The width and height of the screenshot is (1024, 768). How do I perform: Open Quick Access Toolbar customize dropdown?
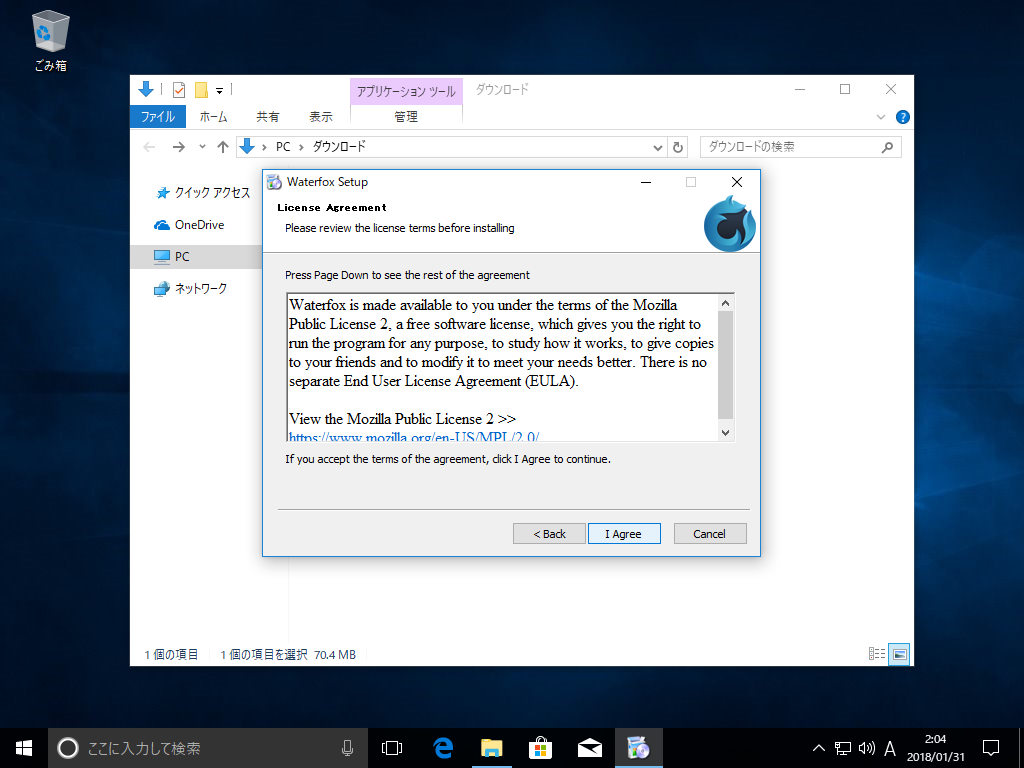(219, 90)
